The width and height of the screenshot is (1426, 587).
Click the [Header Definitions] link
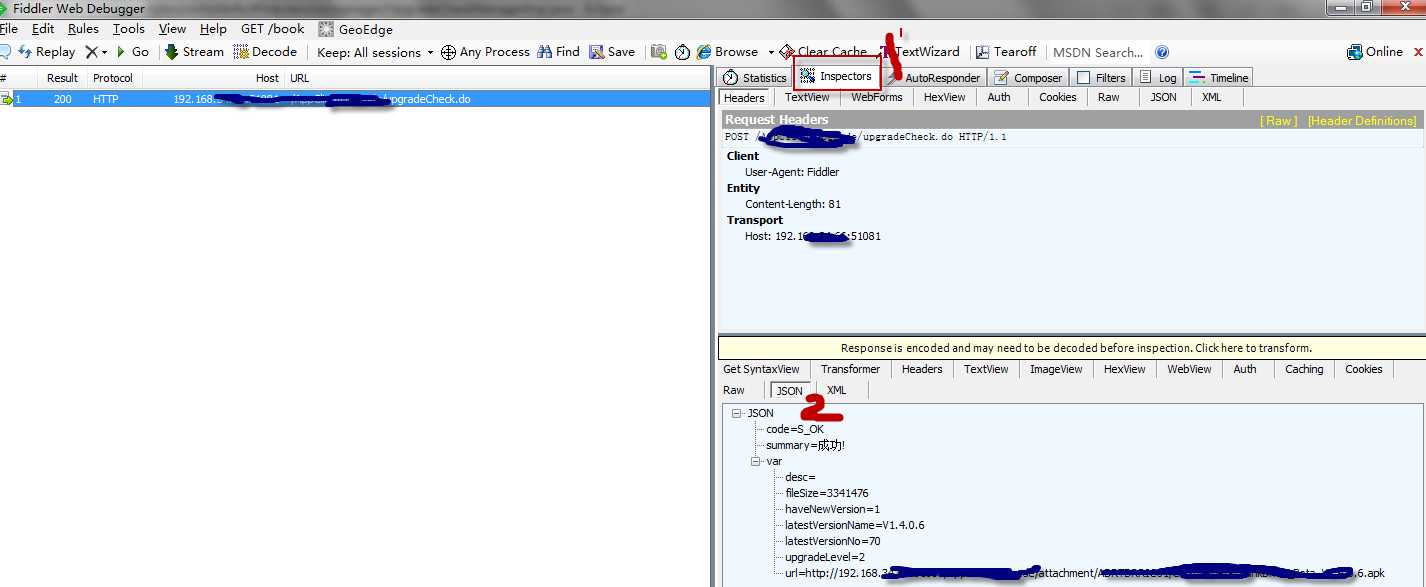click(x=1362, y=121)
